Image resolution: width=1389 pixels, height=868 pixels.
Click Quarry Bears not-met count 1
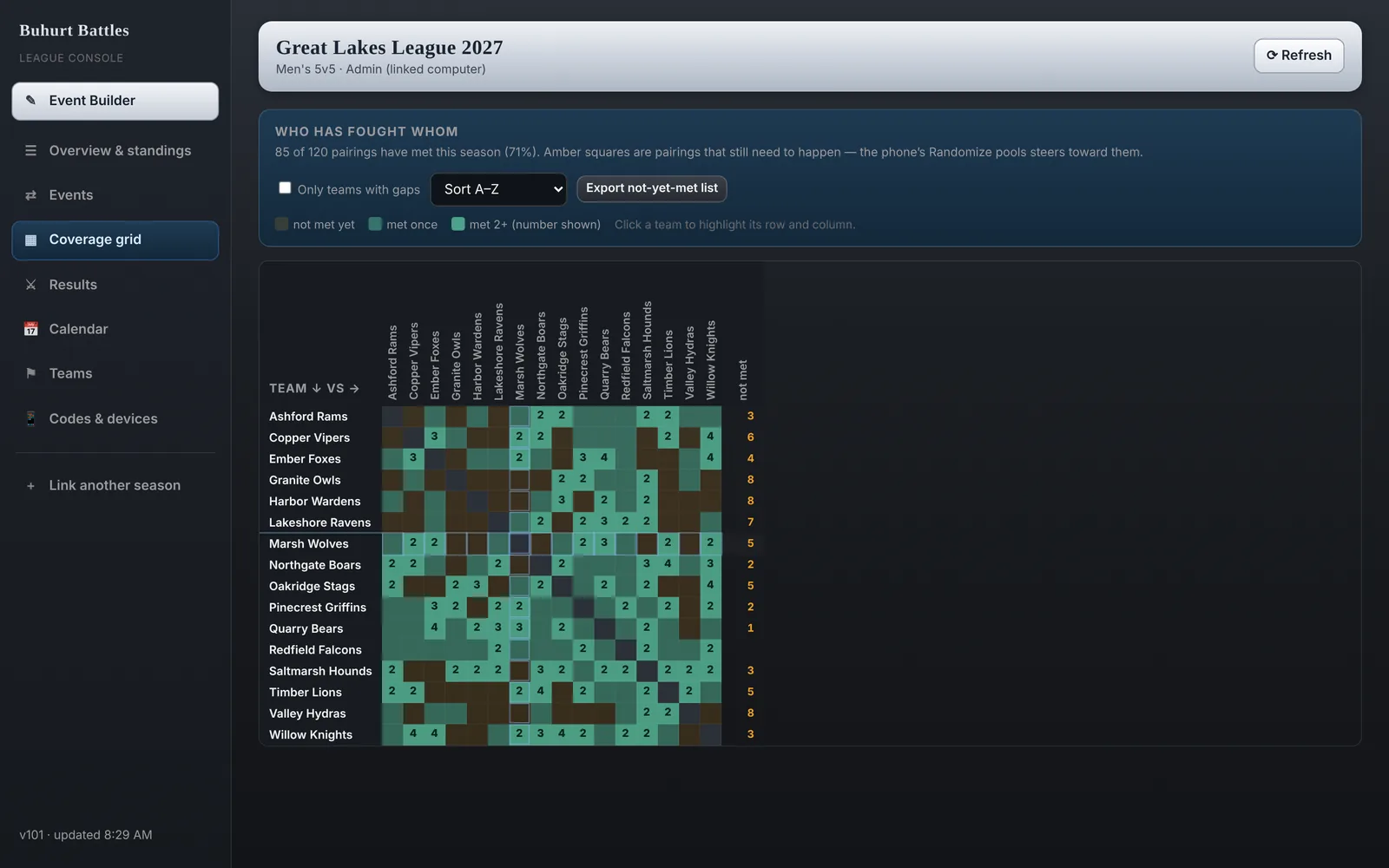[750, 628]
